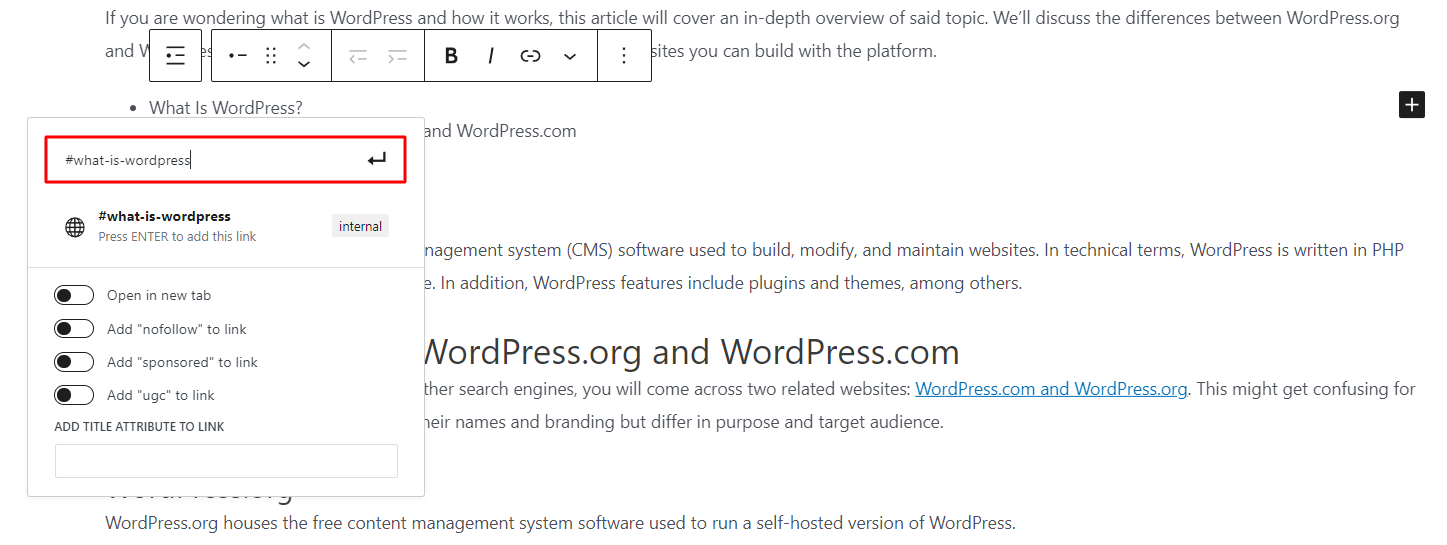
Task: Switch on Add "ugc" to link
Action: [75, 395]
